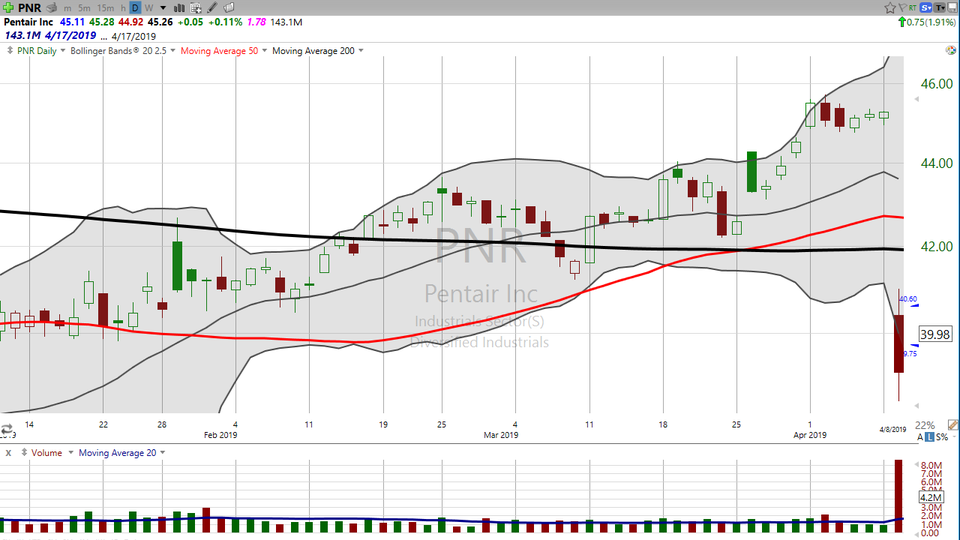The image size is (960, 540).
Task: Switch to 15m timeframe
Action: point(105,8)
